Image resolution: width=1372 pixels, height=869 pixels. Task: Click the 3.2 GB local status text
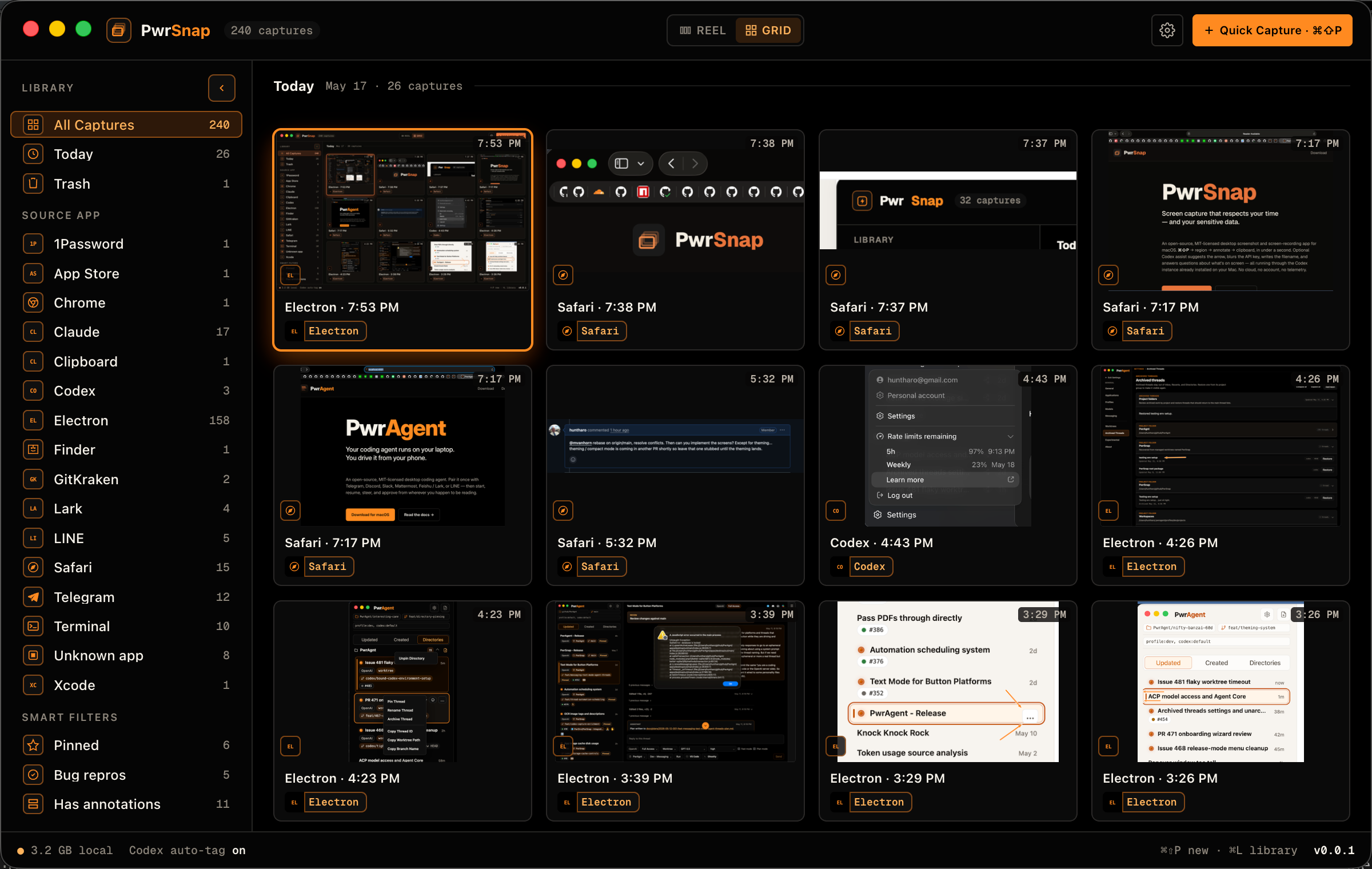71,850
